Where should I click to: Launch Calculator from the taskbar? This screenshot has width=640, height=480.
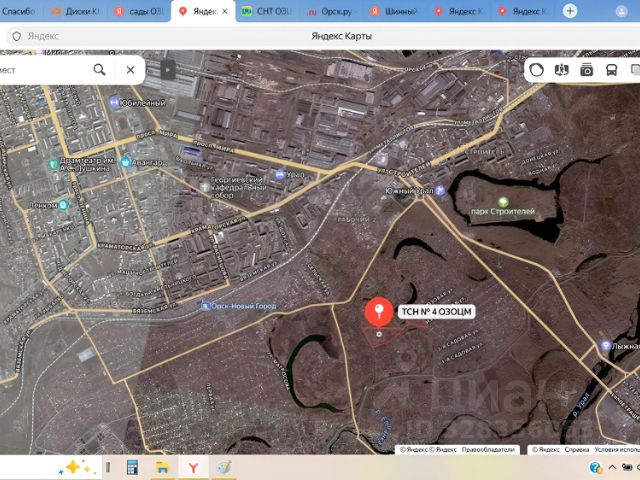coord(132,467)
